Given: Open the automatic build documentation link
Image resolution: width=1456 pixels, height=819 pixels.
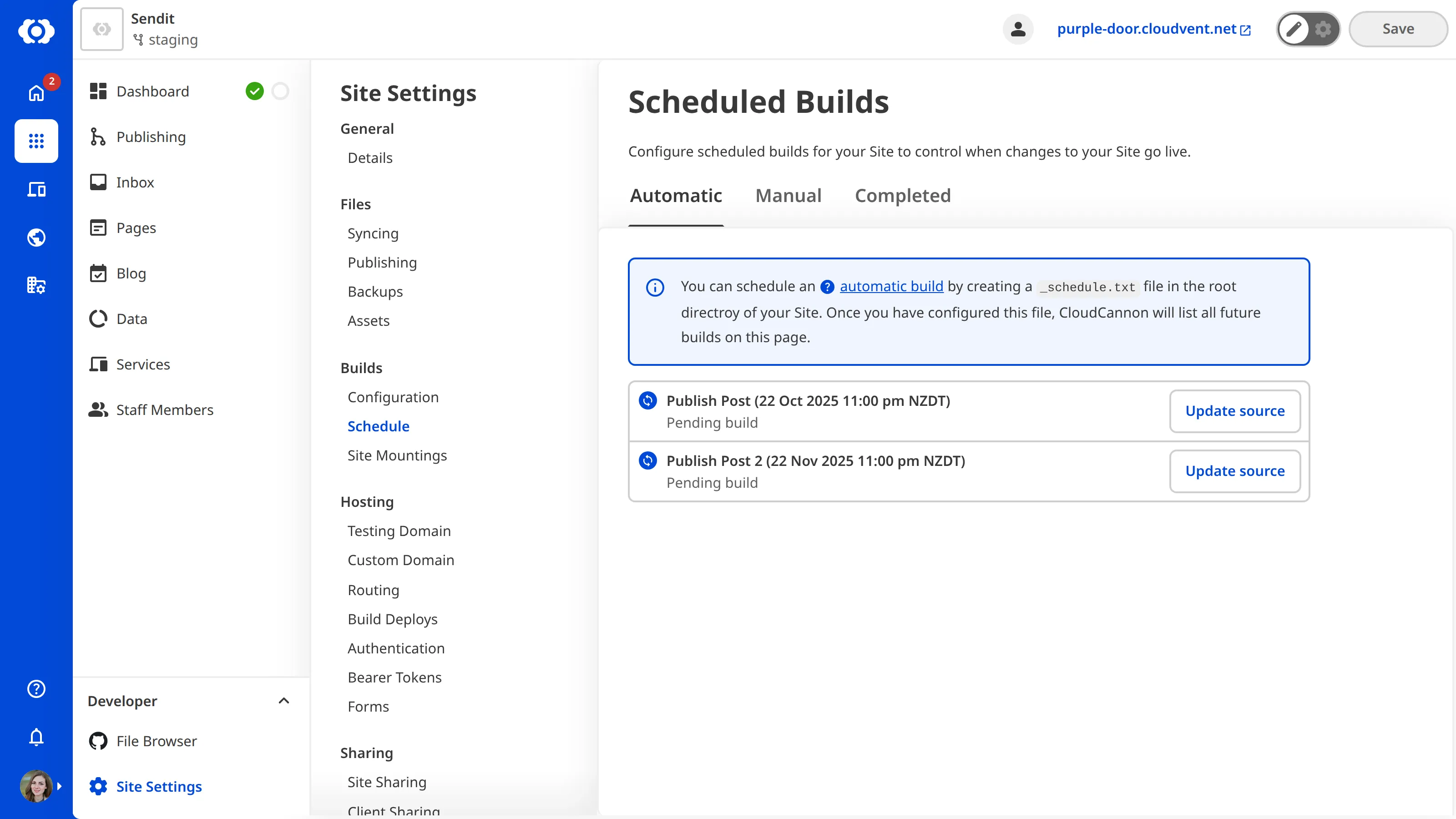Looking at the screenshot, I should pyautogui.click(x=891, y=287).
